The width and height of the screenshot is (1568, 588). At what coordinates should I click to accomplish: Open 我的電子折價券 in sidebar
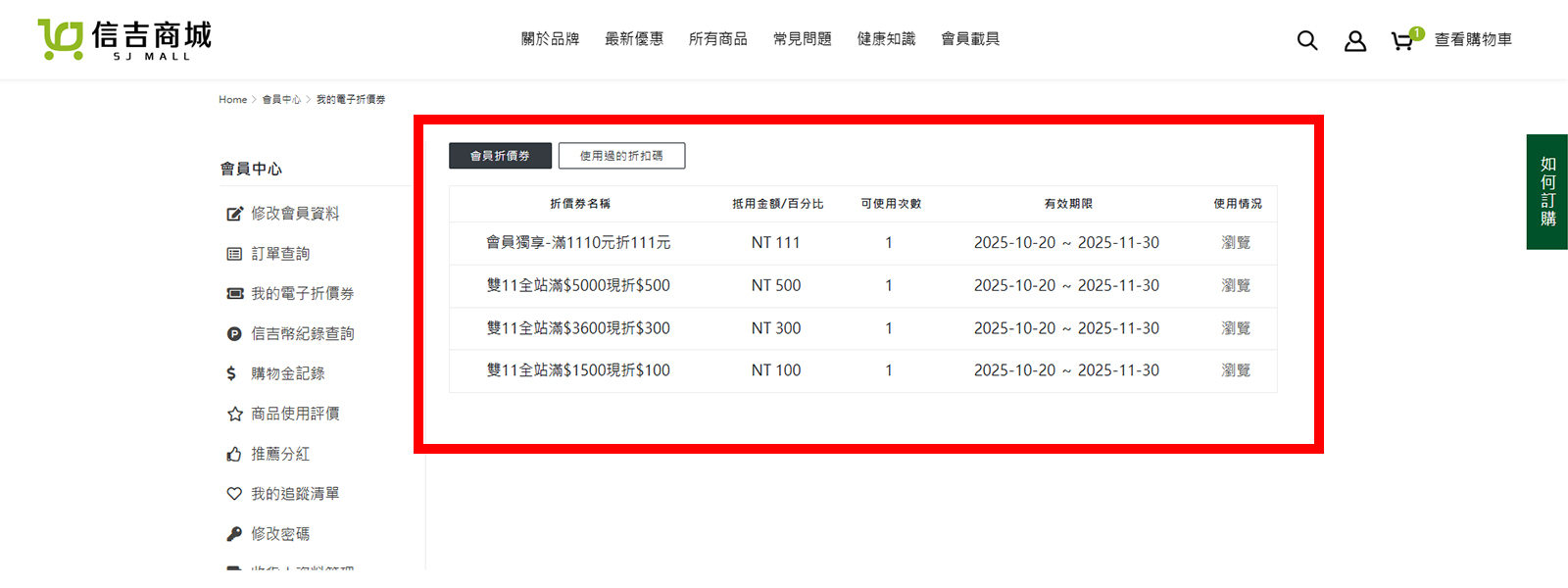coord(303,294)
